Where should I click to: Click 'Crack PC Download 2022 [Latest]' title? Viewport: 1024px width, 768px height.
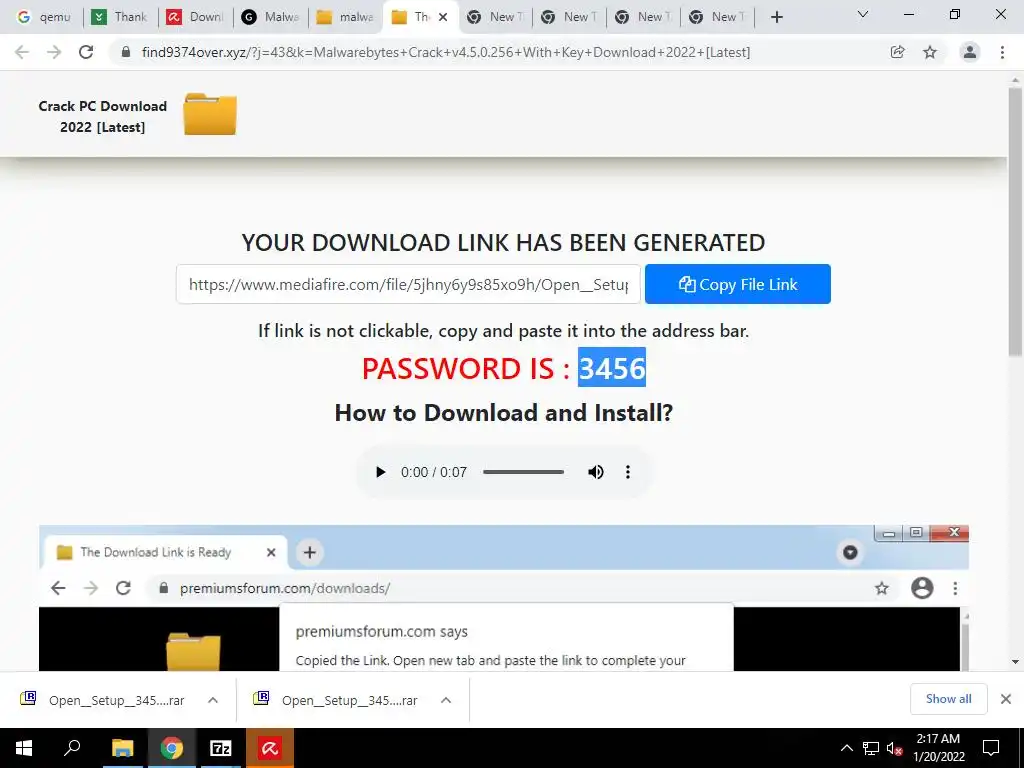pyautogui.click(x=103, y=116)
